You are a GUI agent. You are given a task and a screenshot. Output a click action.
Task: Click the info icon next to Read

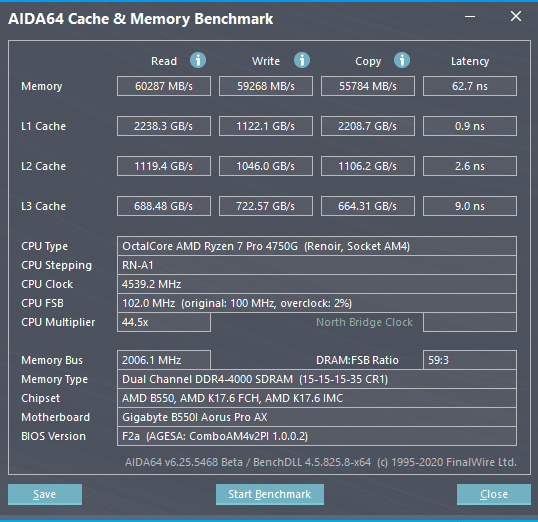point(198,60)
